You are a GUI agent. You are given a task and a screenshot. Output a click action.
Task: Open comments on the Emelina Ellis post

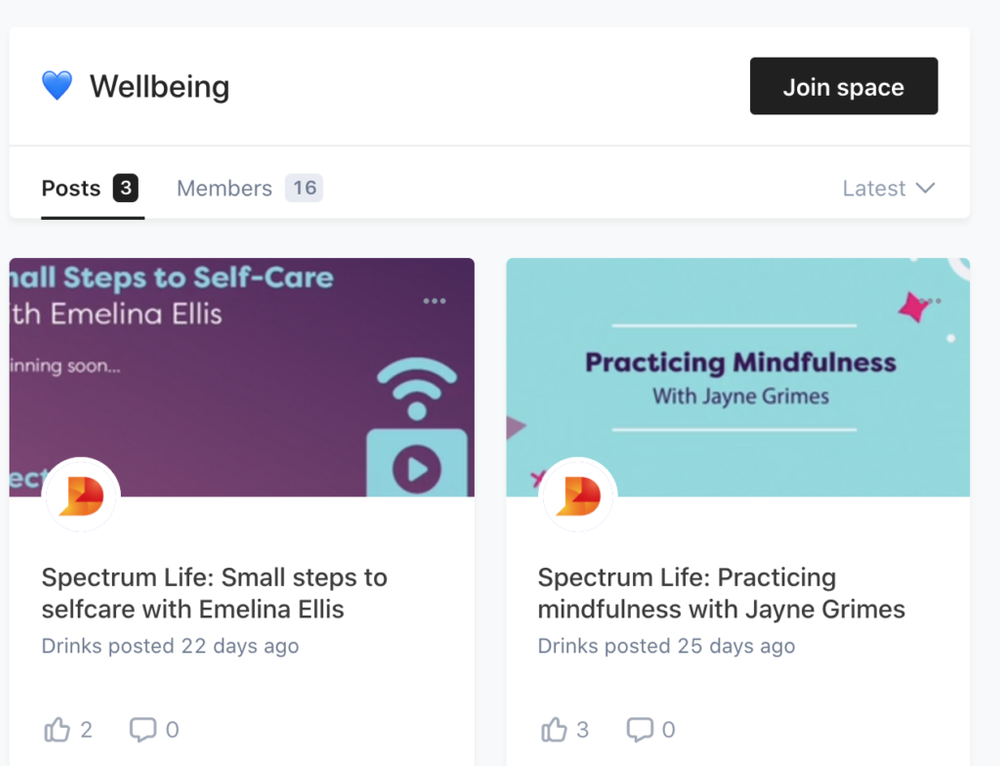[143, 730]
